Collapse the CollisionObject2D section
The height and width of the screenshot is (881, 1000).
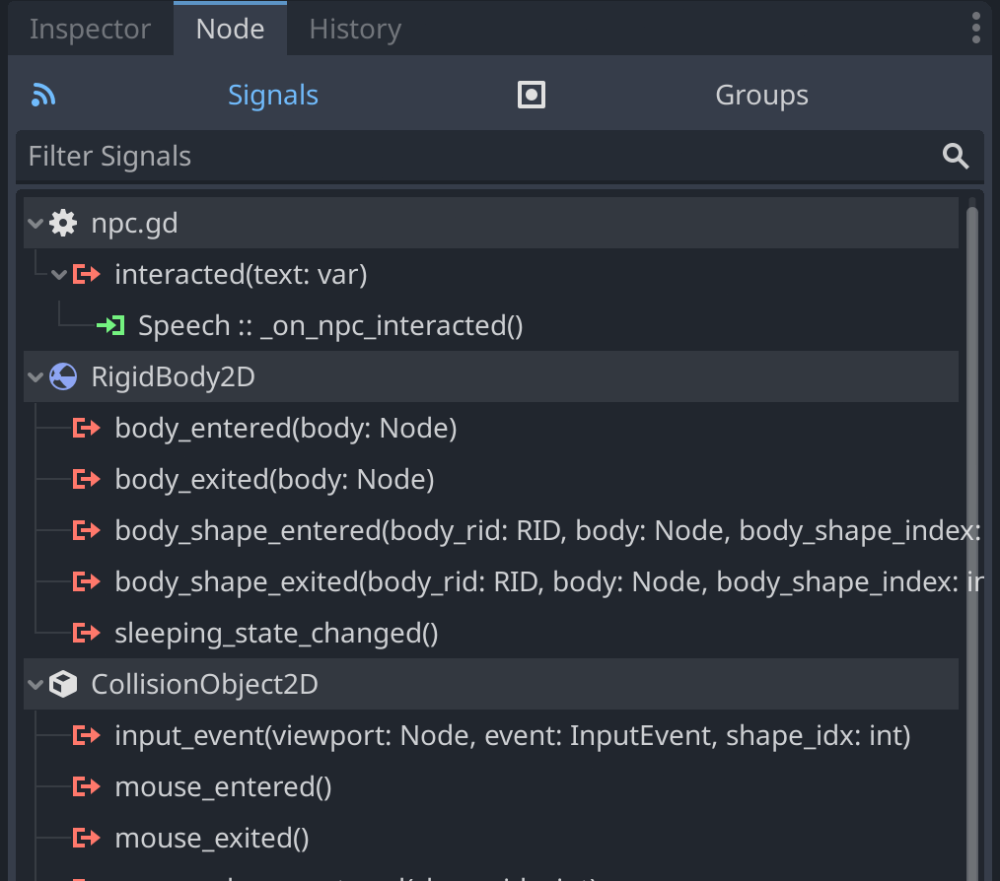(x=36, y=685)
